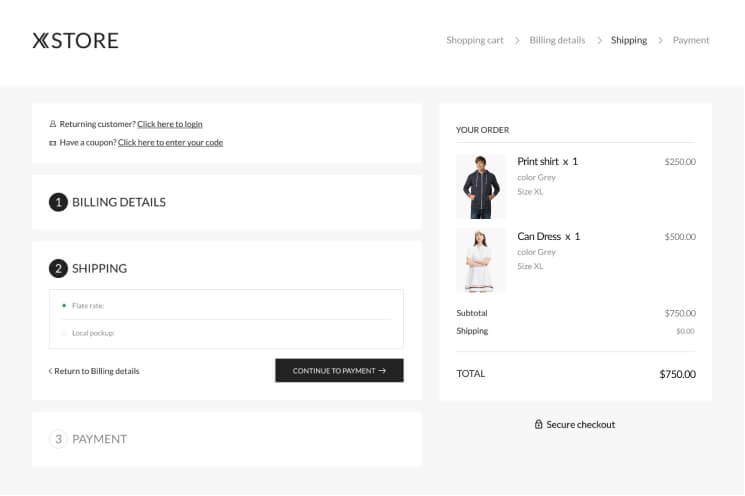Image resolution: width=745 pixels, height=496 pixels.
Task: Click the $500.00 price of Can Dress
Action: [x=680, y=237]
